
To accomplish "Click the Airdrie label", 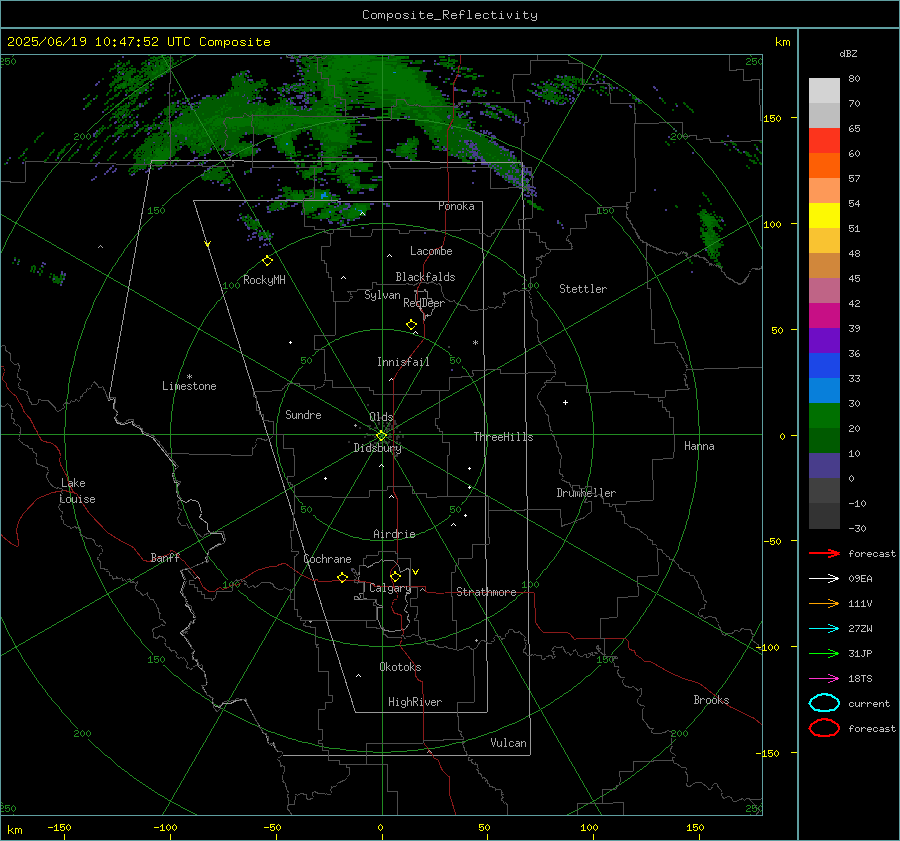I will point(394,534).
